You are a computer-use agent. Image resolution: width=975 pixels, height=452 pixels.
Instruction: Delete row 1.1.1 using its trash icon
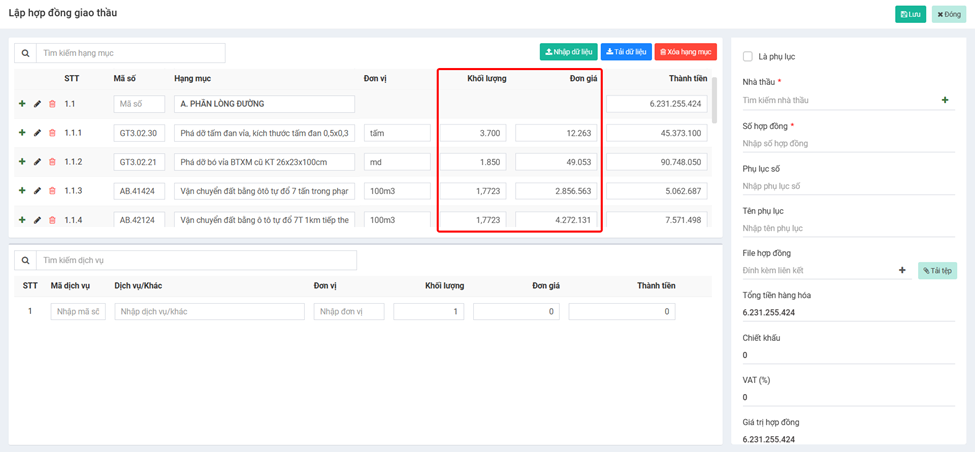coord(52,133)
